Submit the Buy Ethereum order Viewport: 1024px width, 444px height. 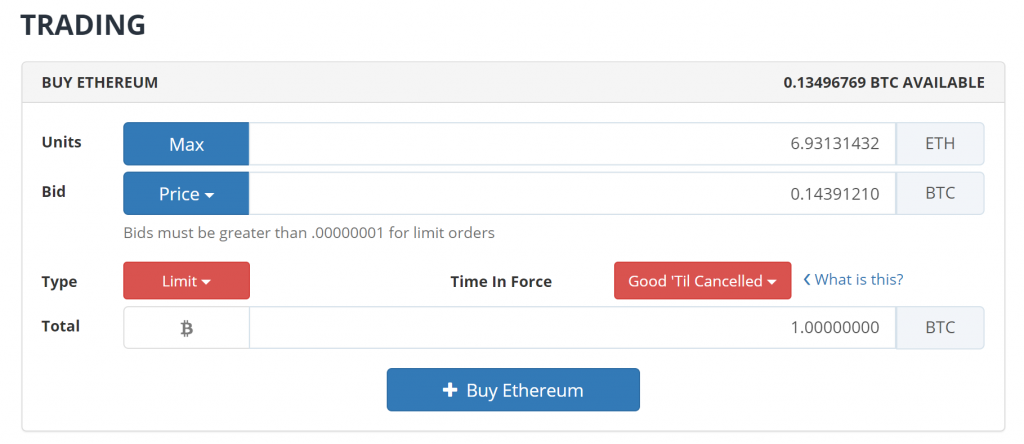click(x=513, y=390)
